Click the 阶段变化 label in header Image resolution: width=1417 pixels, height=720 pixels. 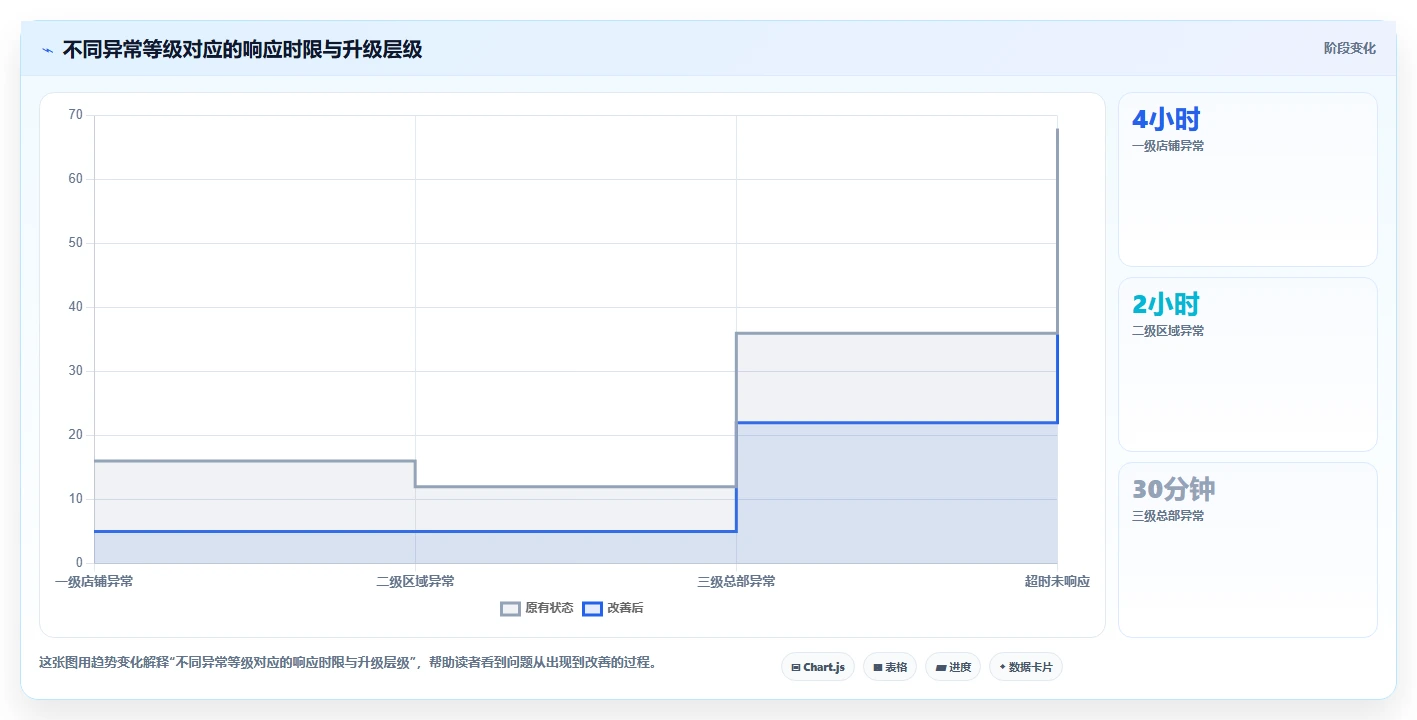(1350, 48)
